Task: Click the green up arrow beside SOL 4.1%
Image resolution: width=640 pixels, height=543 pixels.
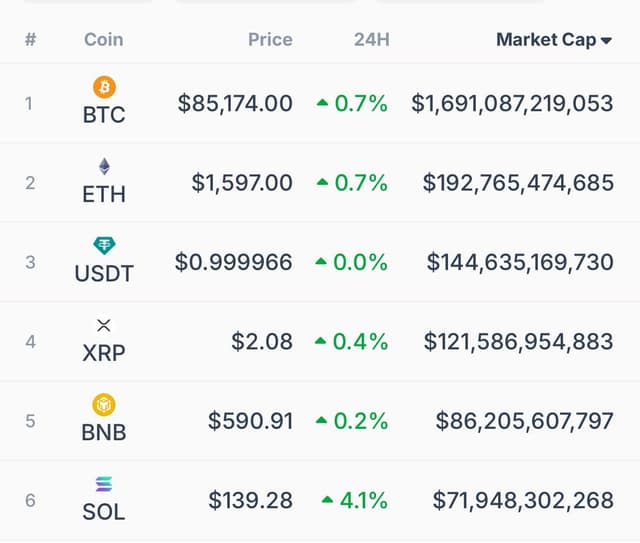Action: [327, 499]
